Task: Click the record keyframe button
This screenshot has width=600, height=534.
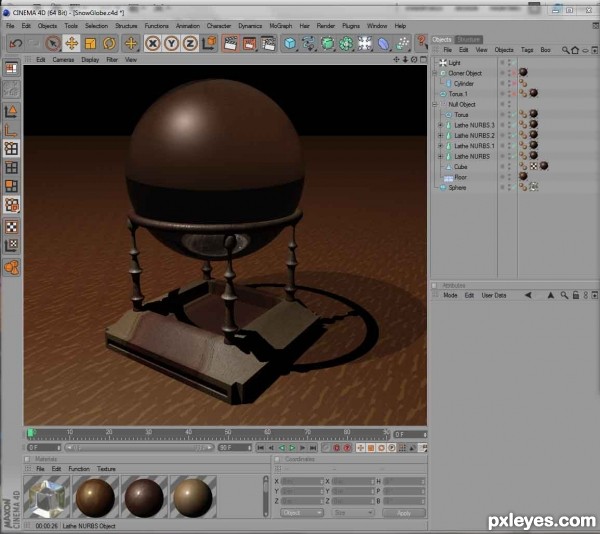Action: (x=337, y=448)
